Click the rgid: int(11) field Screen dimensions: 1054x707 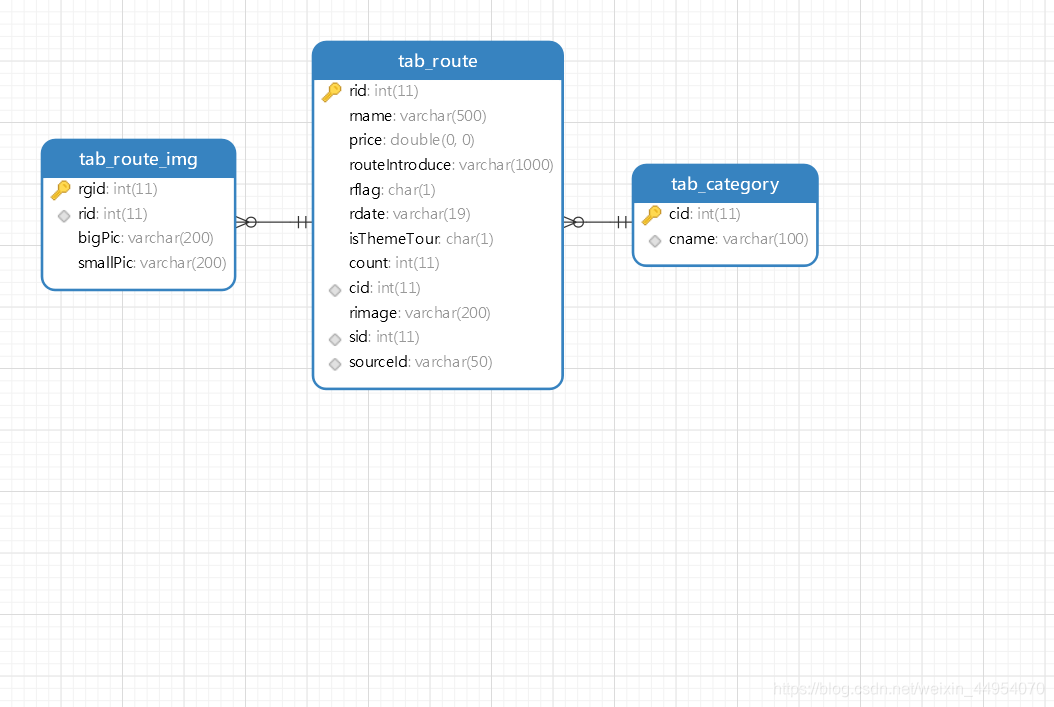[118, 189]
